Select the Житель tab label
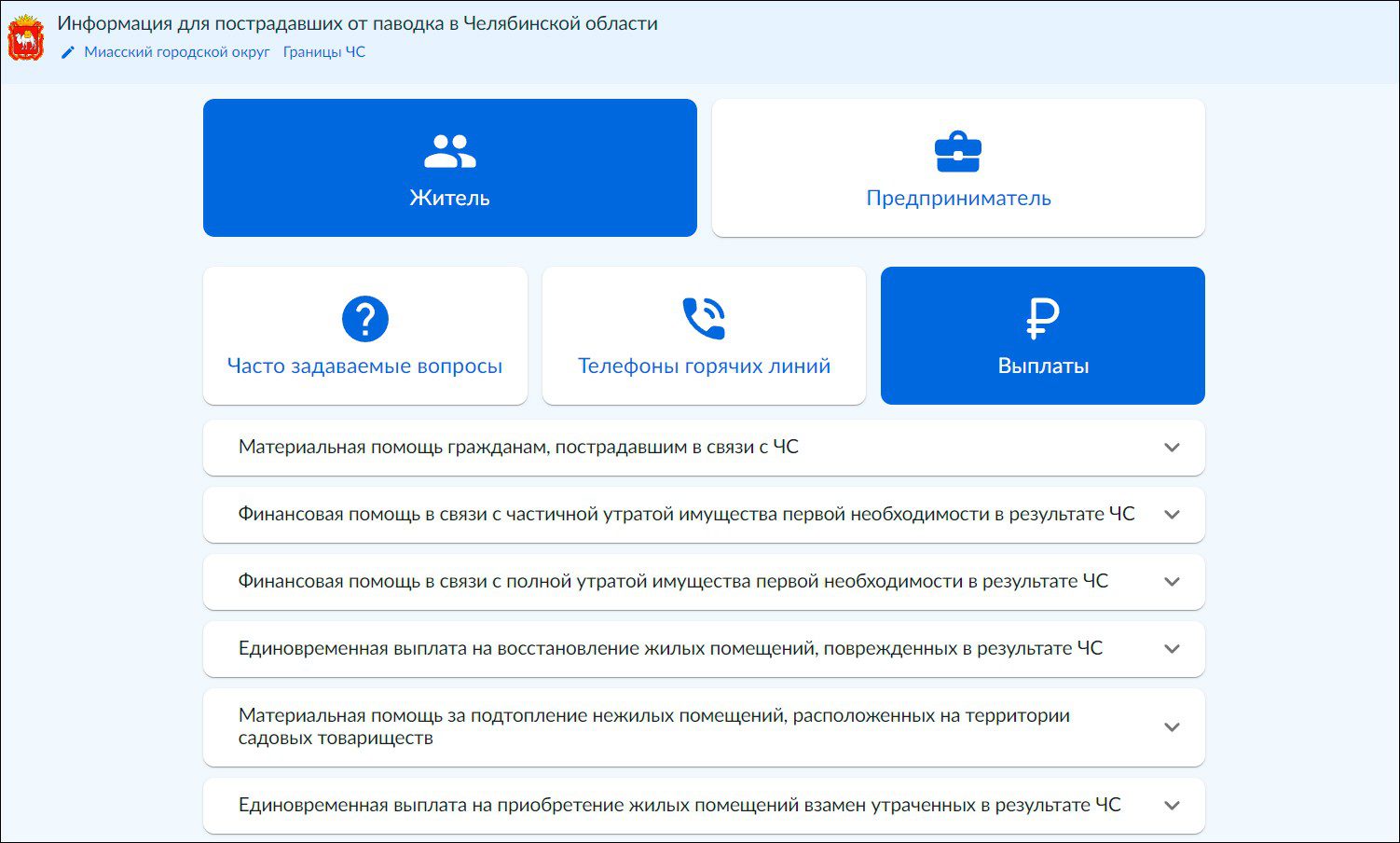 coord(450,198)
